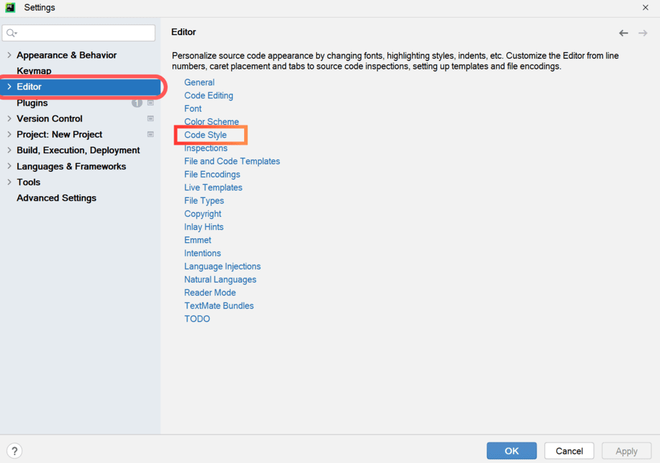Open the Color Scheme link
660x463 pixels.
click(211, 122)
